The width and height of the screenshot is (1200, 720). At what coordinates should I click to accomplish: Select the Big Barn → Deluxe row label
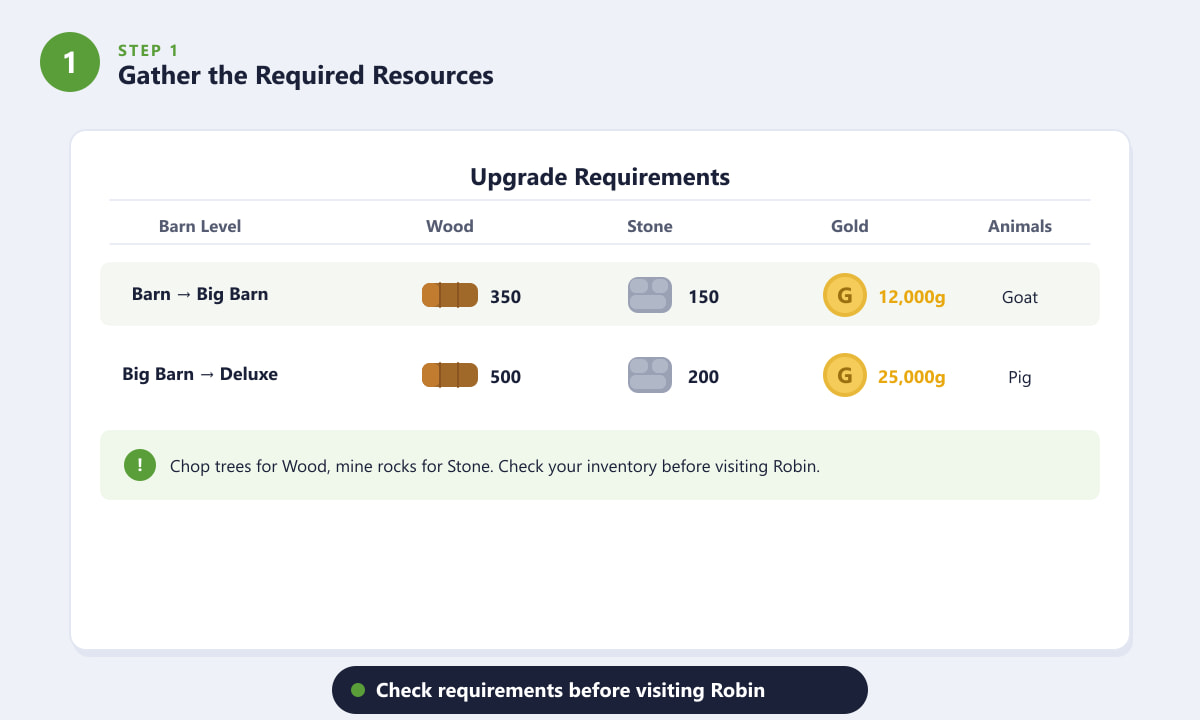point(200,374)
